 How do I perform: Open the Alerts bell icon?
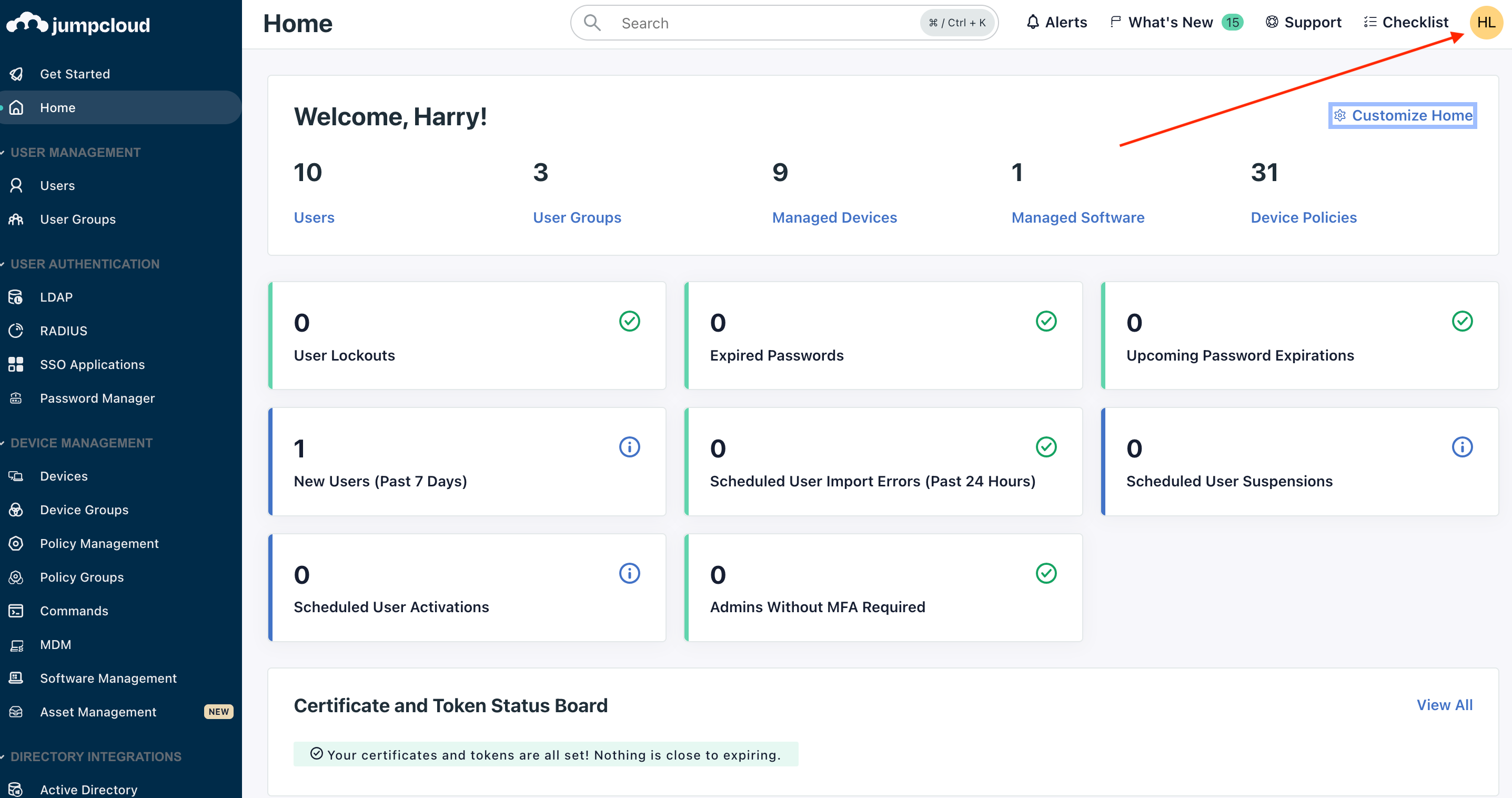tap(1032, 22)
